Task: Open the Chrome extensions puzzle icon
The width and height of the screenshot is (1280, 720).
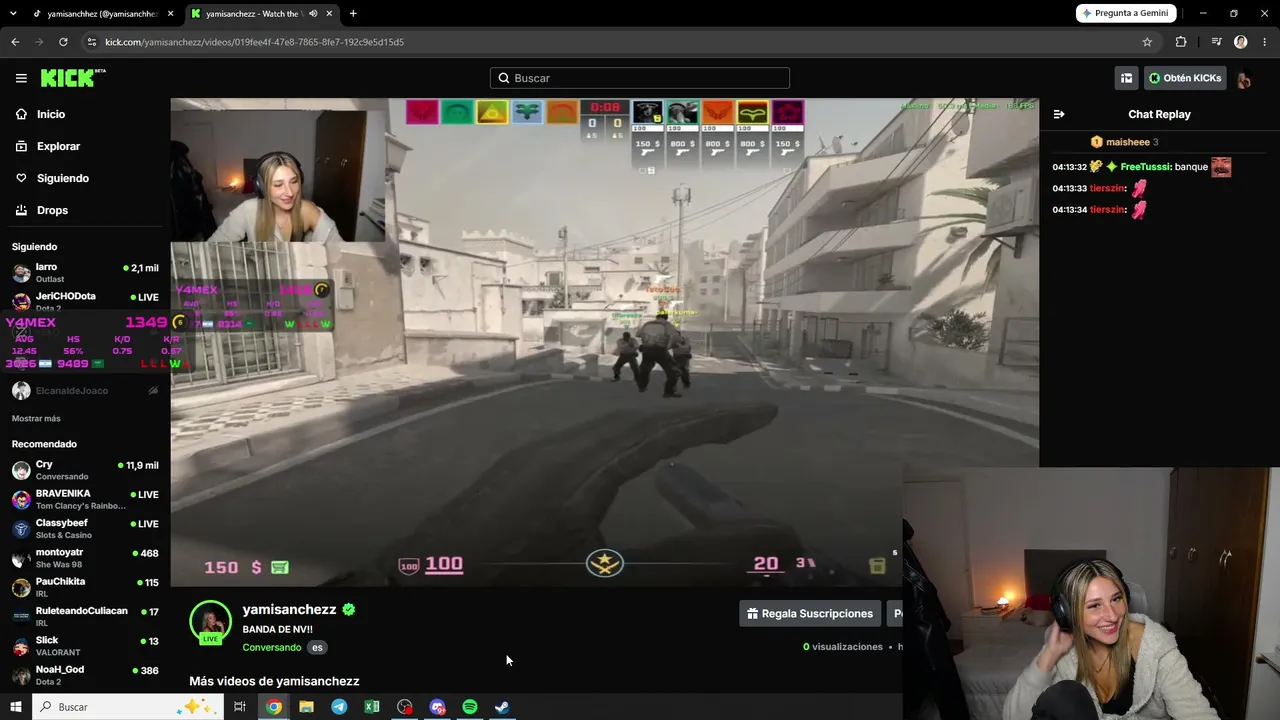Action: [1181, 42]
